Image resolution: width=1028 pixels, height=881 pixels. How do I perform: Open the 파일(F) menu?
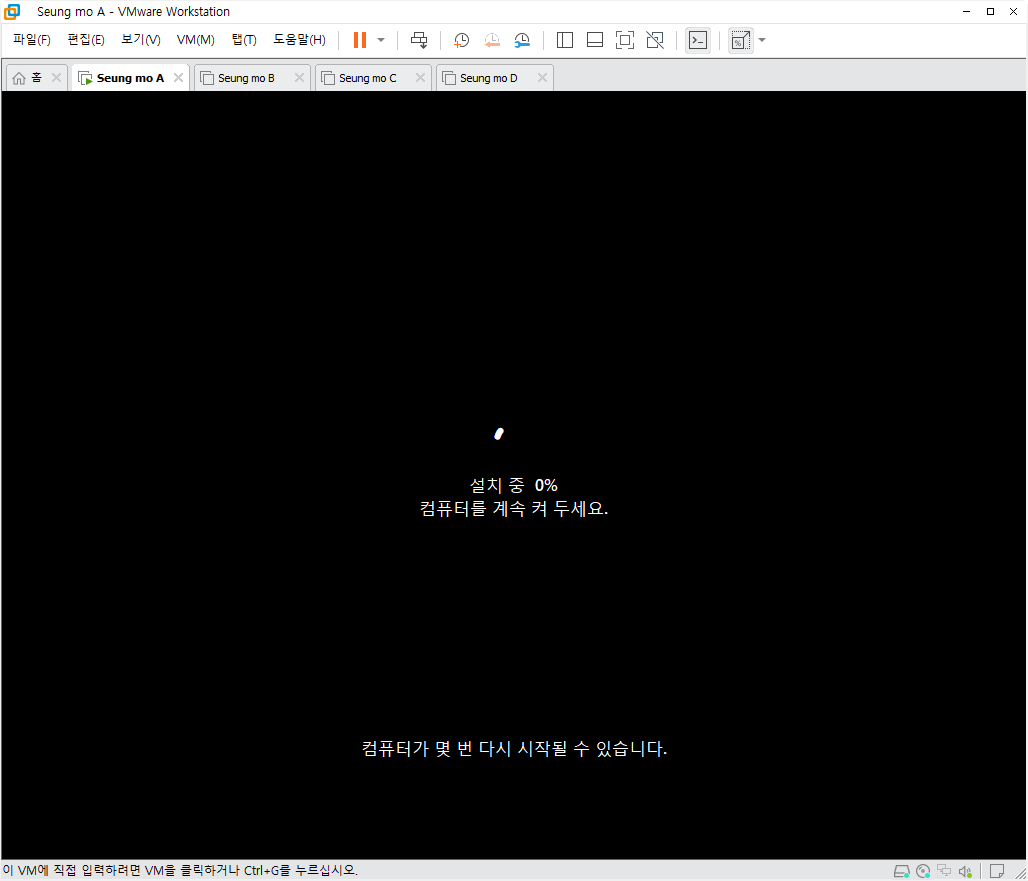pyautogui.click(x=31, y=39)
